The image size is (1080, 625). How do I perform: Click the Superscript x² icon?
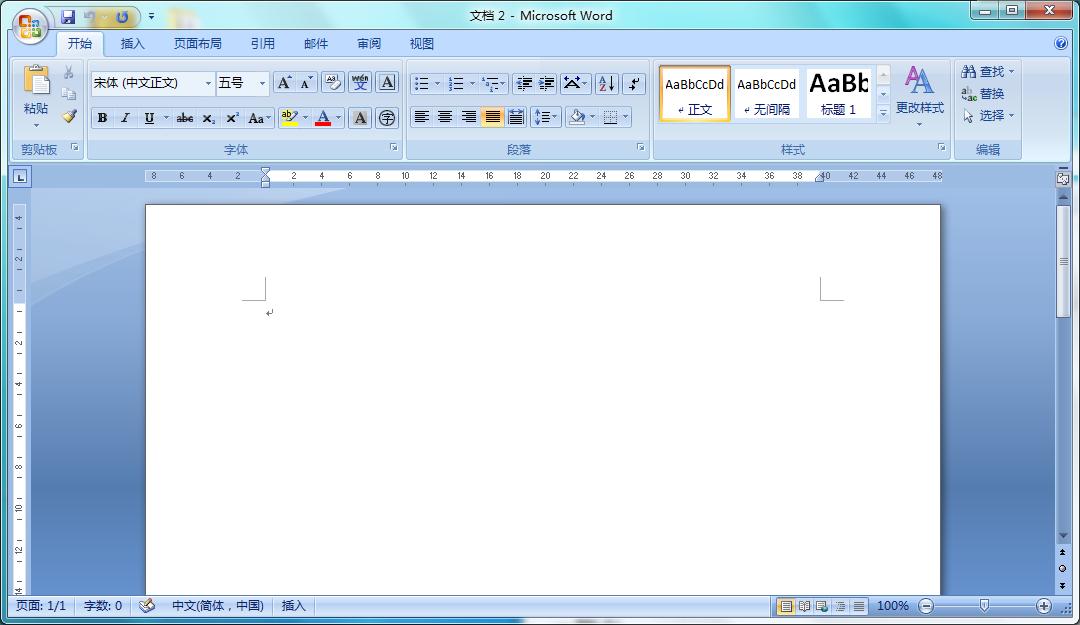[x=232, y=118]
